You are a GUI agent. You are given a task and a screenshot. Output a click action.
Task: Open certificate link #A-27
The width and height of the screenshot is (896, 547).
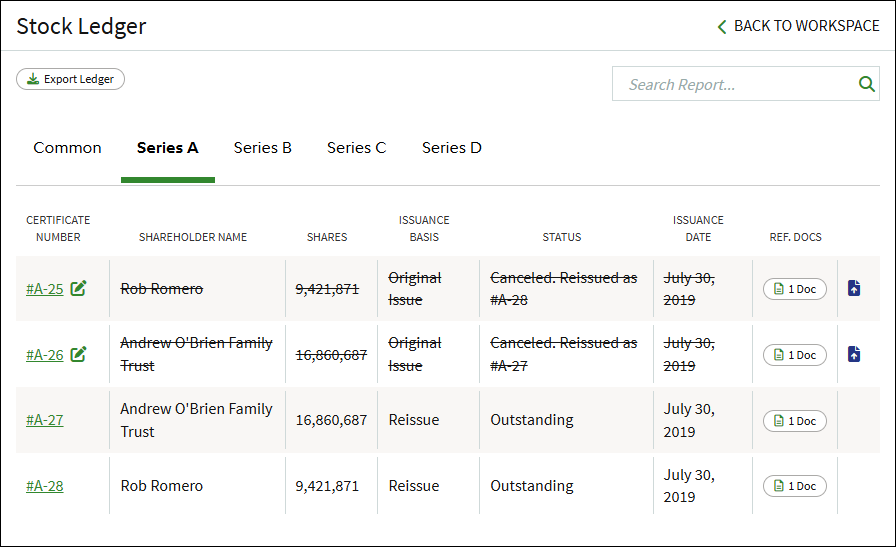tap(45, 420)
